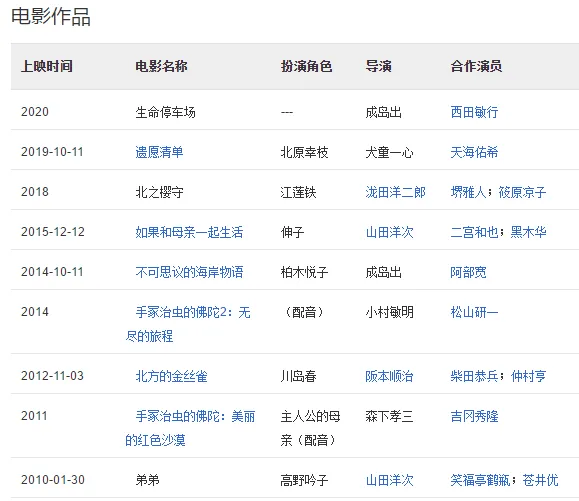Click director link 阪本顺治
The image size is (579, 501).
click(x=389, y=376)
